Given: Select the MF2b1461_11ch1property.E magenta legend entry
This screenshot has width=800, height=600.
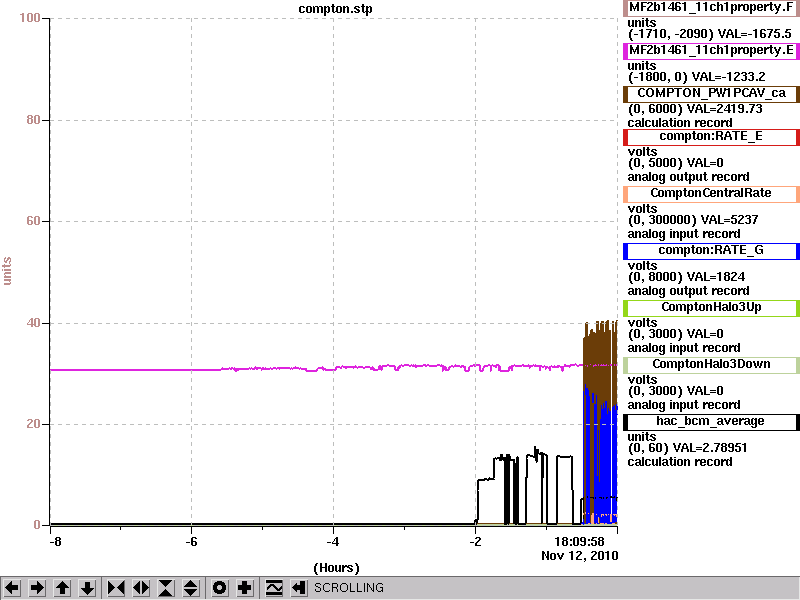Looking at the screenshot, I should [711, 51].
